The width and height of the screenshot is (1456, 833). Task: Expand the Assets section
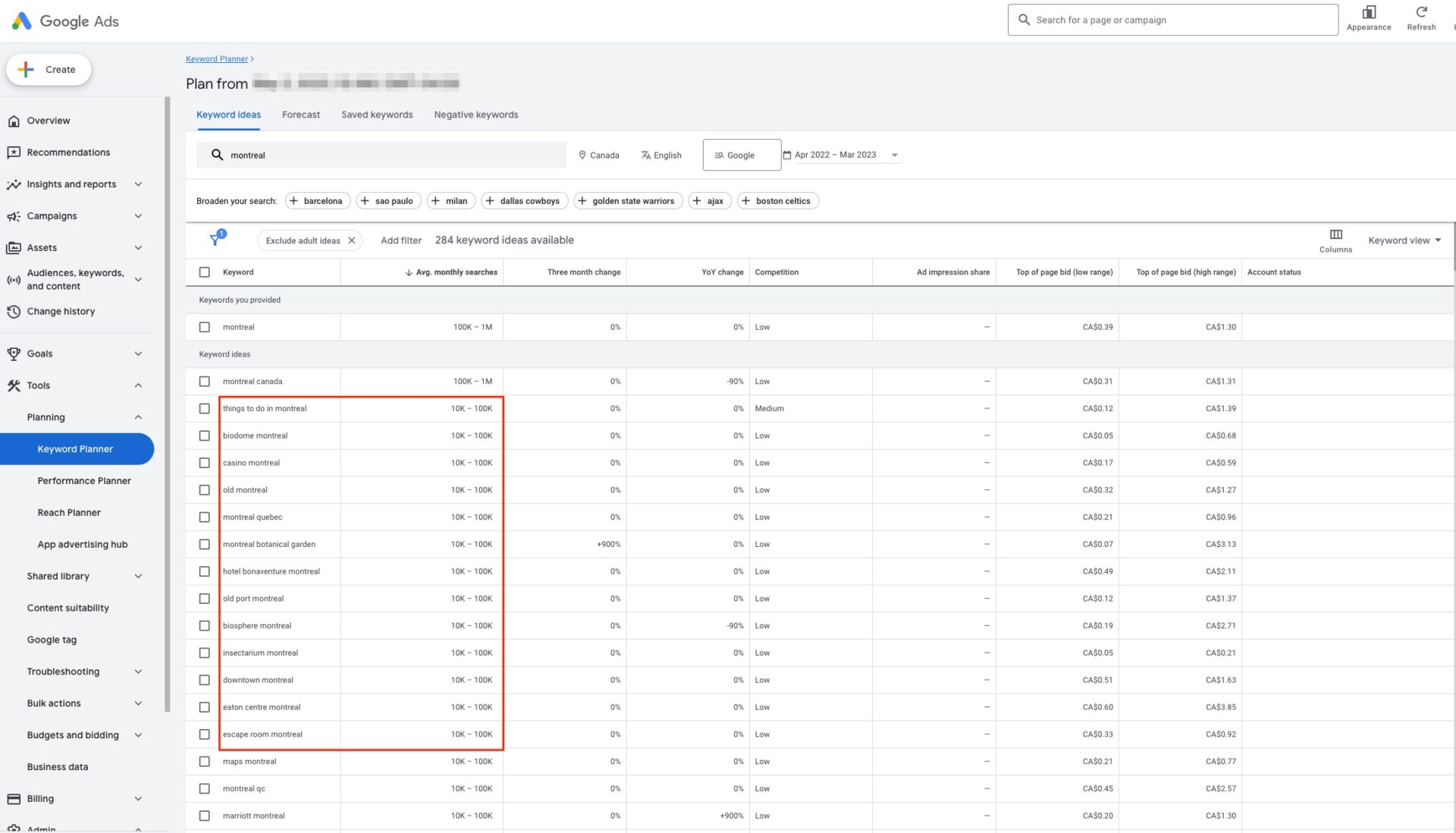pyautogui.click(x=138, y=248)
